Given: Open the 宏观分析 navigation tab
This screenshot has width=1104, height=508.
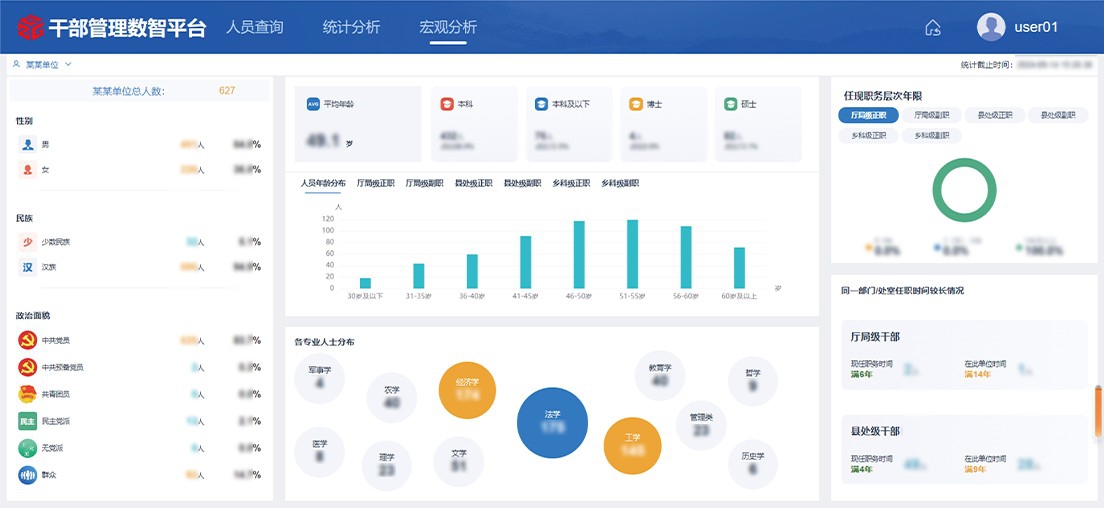Looking at the screenshot, I should pos(448,27).
